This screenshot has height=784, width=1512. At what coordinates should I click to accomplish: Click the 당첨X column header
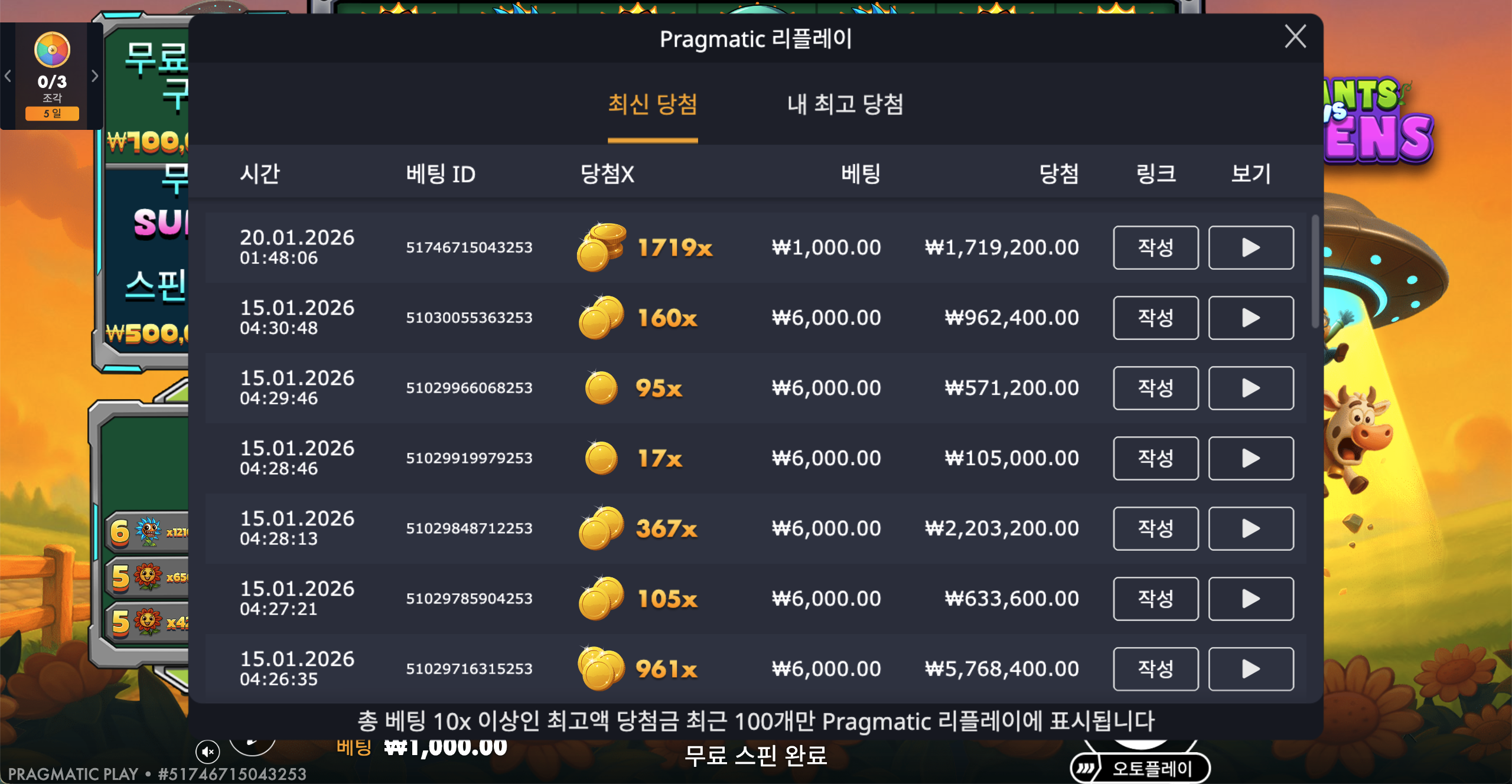607,174
